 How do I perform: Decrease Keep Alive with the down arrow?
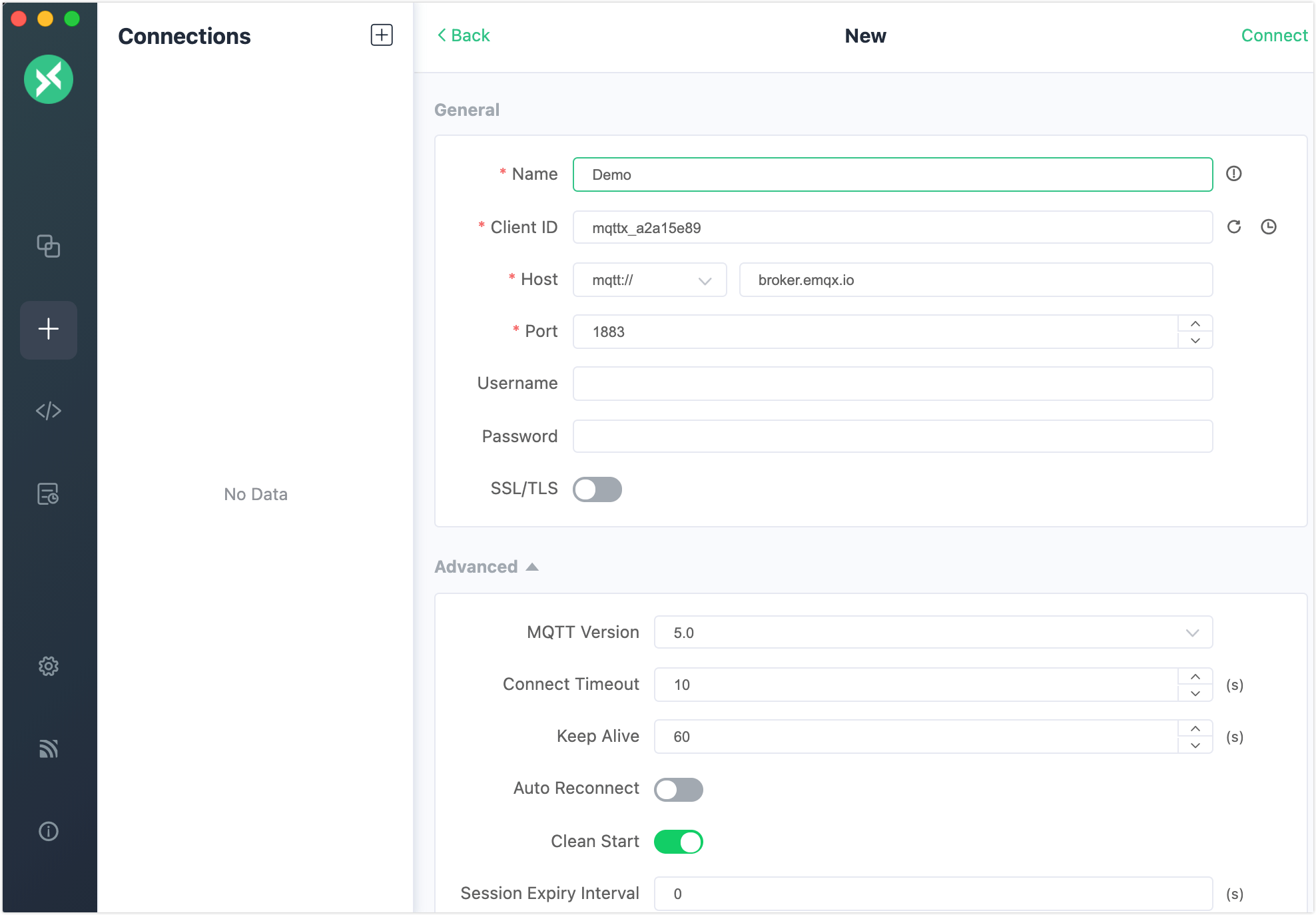click(1195, 745)
